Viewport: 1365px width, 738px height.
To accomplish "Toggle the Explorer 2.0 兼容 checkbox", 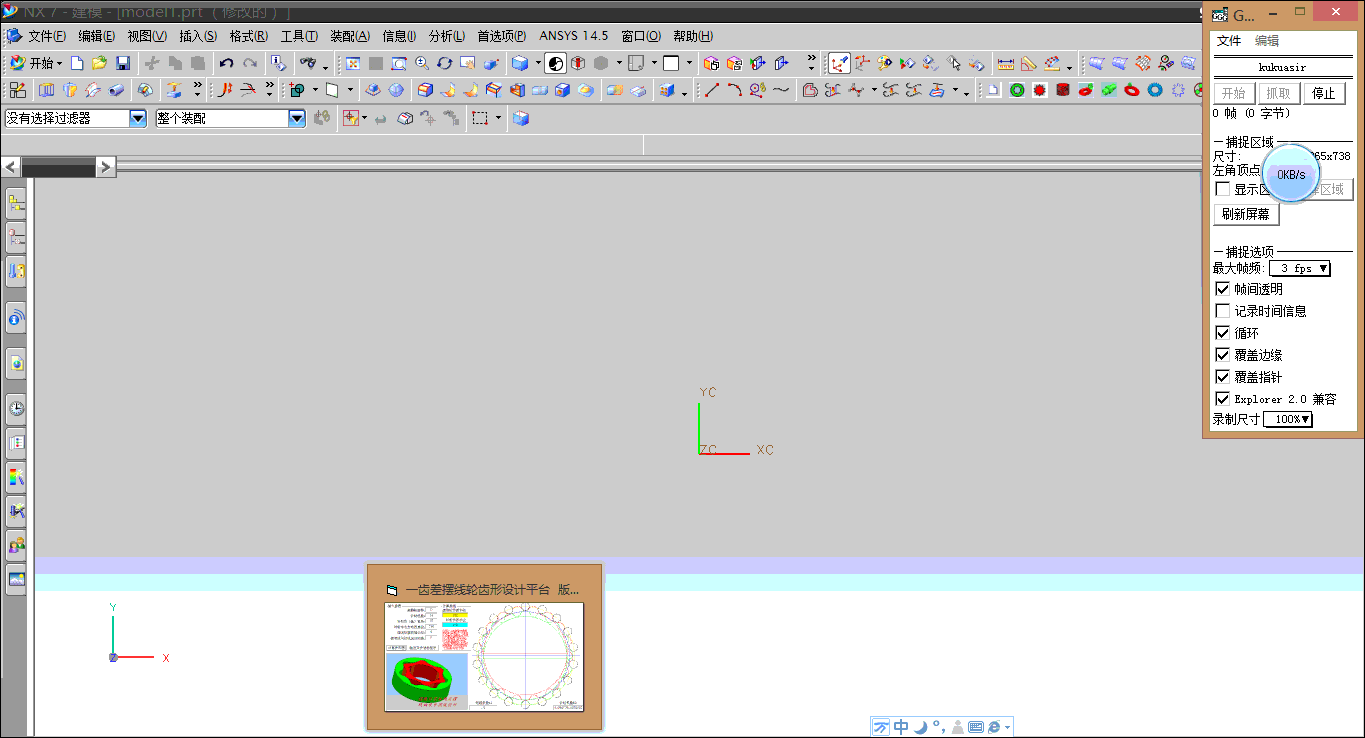I will tap(1222, 398).
